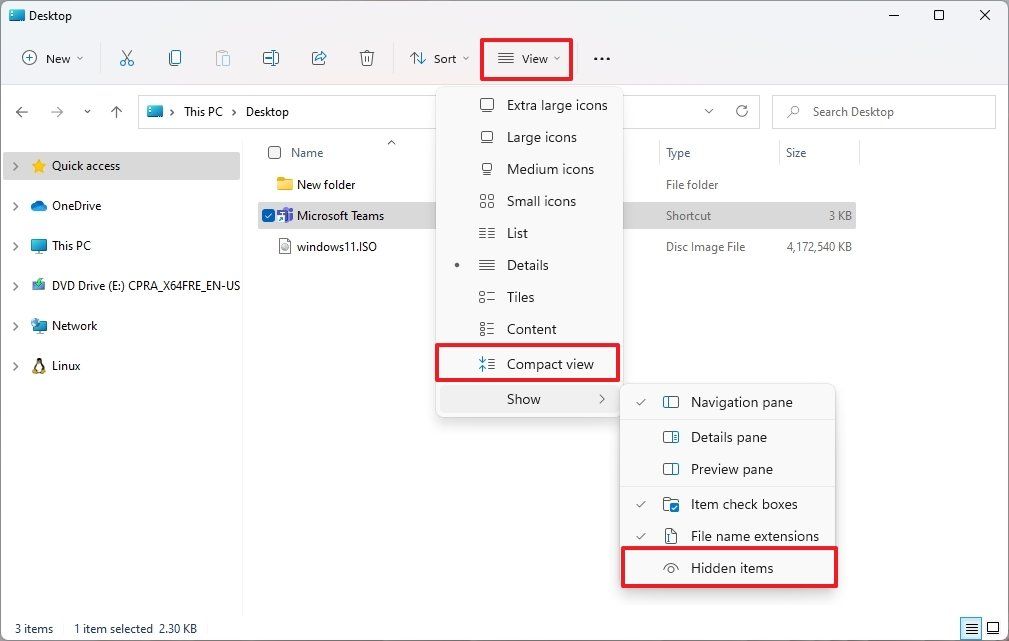Viewport: 1009px width, 641px height.
Task: Click the Cut icon in the toolbar
Action: point(127,58)
